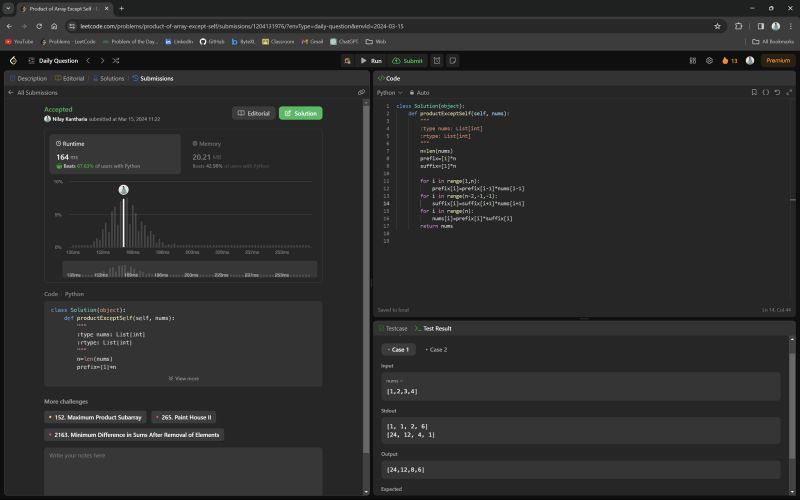Screen dimensions: 800x500
Task: Open the ChatGPT bookmark
Action: click(x=344, y=42)
